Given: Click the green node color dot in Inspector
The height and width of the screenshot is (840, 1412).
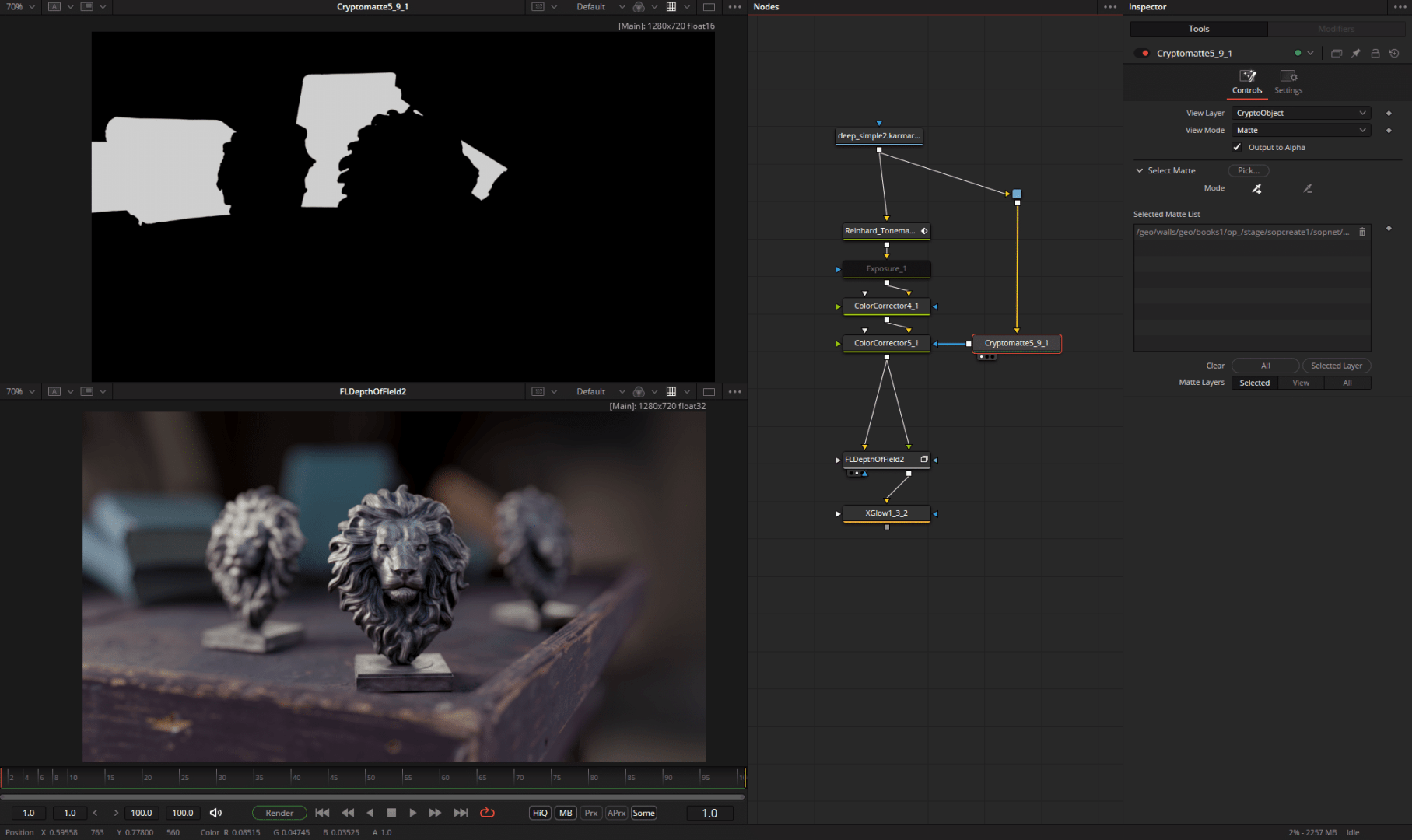Looking at the screenshot, I should 1298,53.
